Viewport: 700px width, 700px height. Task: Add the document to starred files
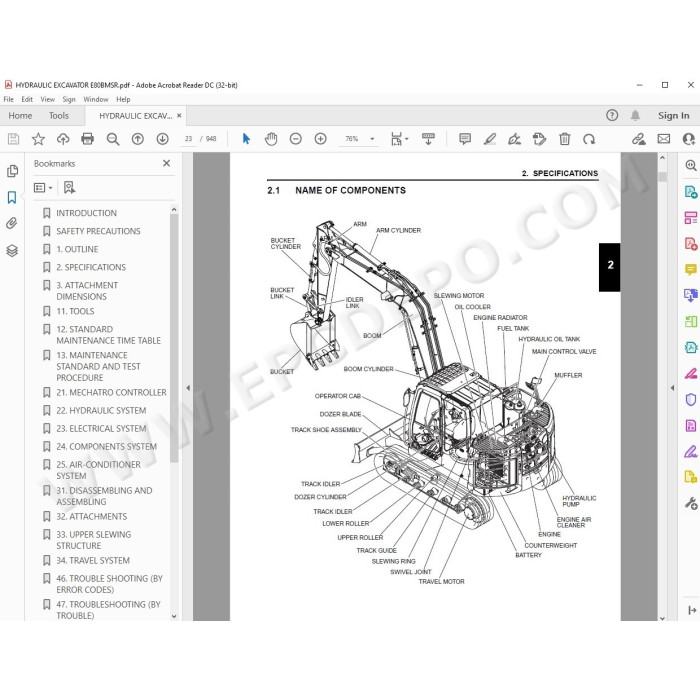coord(38,139)
